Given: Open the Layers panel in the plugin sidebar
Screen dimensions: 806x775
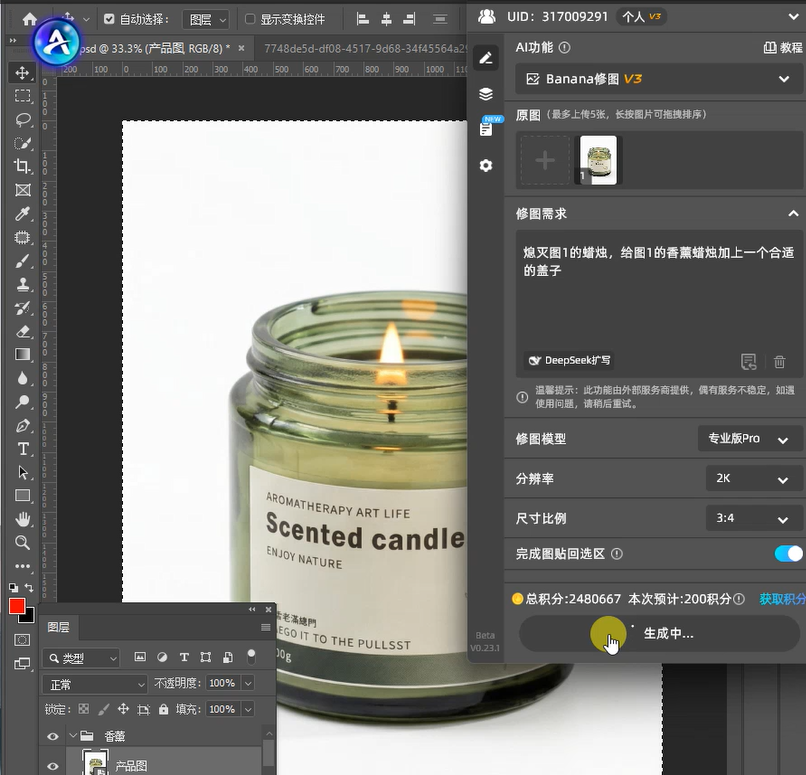Looking at the screenshot, I should (x=486, y=93).
